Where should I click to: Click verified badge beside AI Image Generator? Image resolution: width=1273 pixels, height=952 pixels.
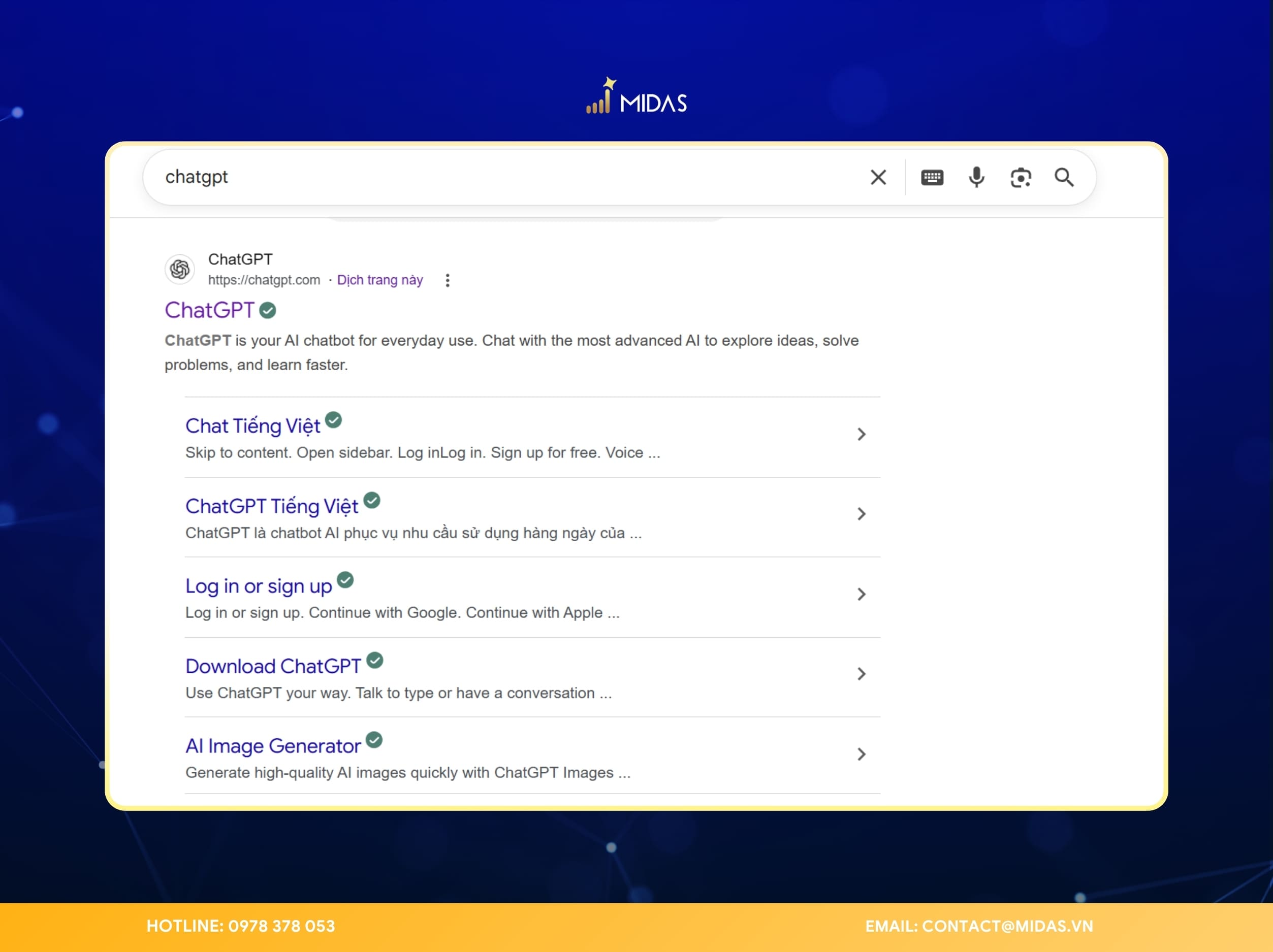[x=374, y=740]
